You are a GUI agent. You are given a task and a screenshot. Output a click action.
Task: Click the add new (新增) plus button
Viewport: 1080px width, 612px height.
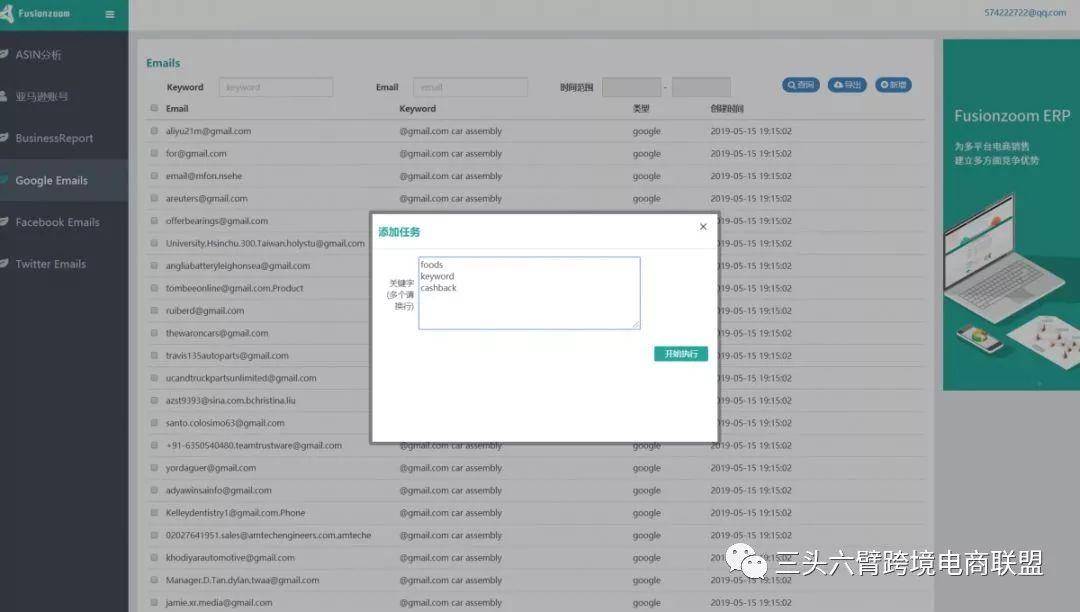pyautogui.click(x=893, y=85)
